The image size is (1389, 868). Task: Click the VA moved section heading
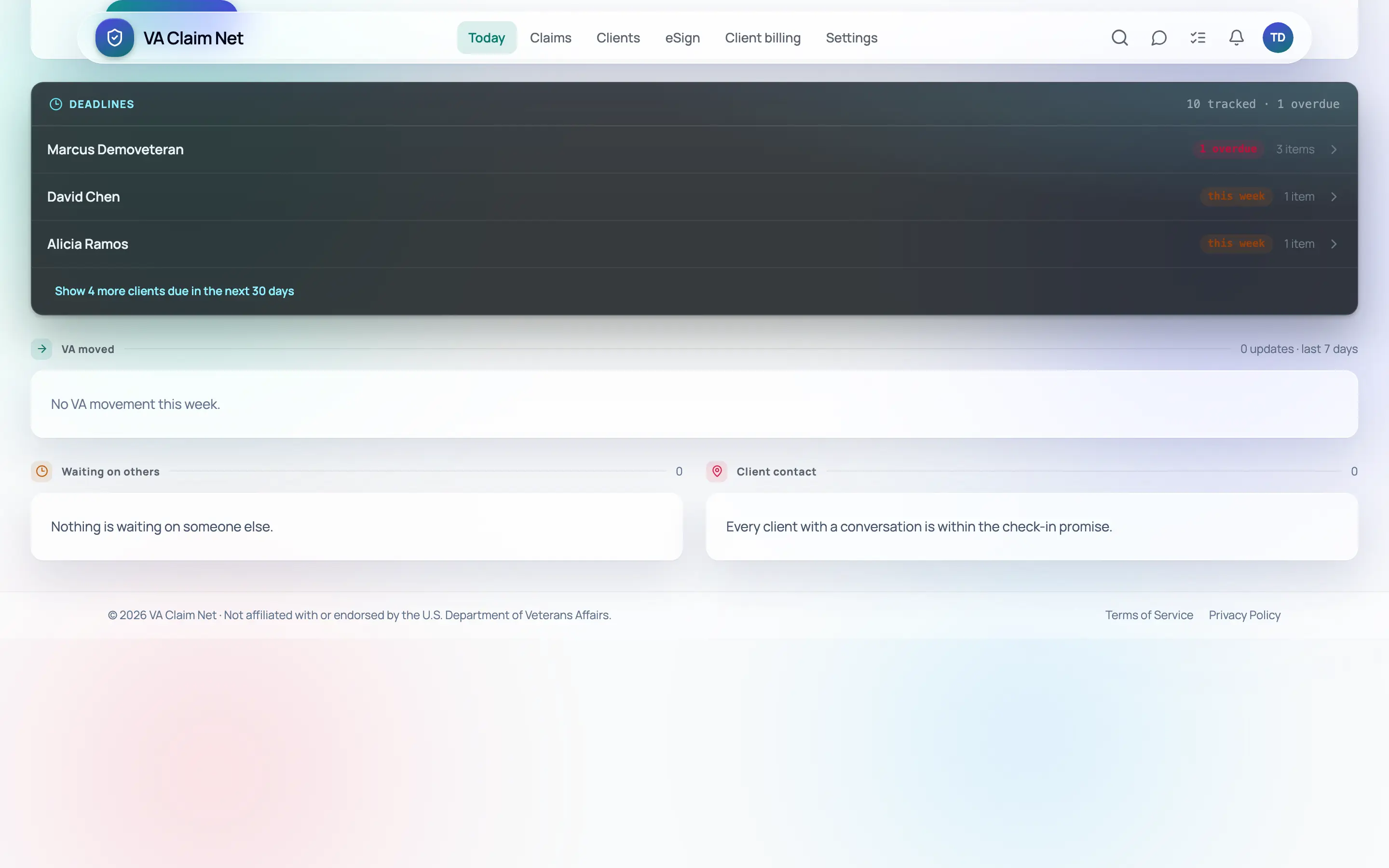click(88, 349)
